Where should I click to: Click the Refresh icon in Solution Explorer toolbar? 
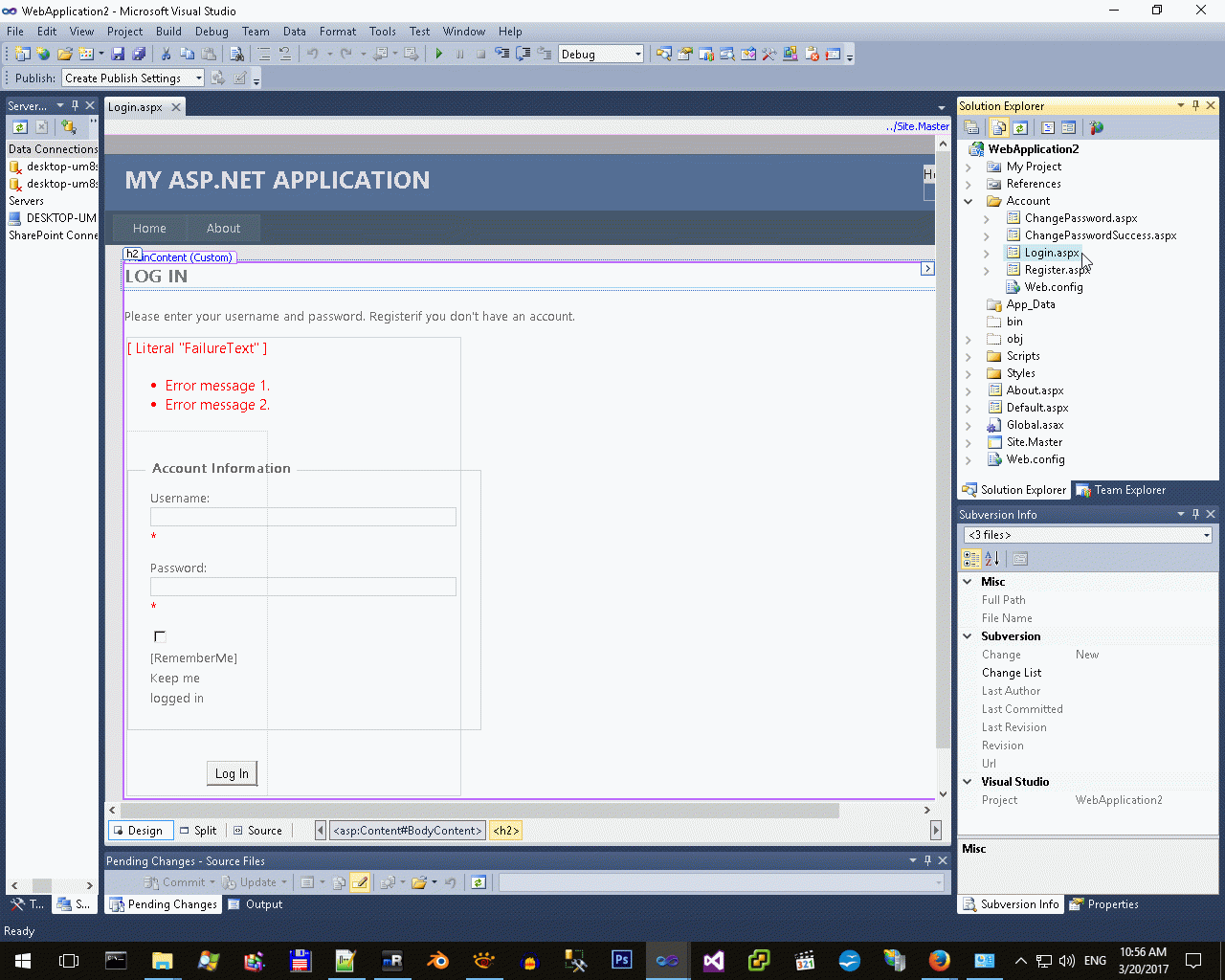pyautogui.click(x=1020, y=127)
